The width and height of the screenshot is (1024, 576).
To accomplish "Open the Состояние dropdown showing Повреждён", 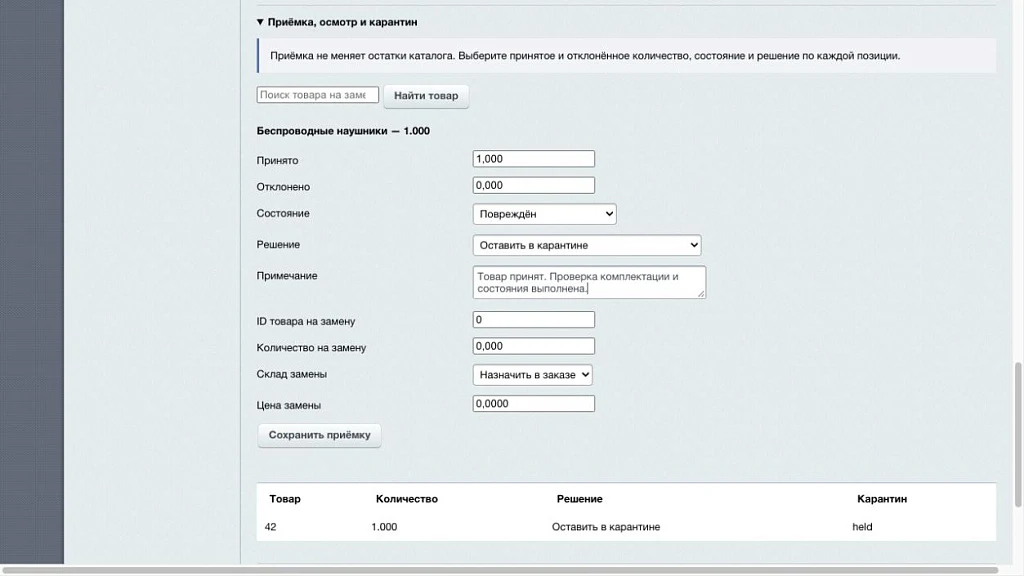I will tap(544, 214).
